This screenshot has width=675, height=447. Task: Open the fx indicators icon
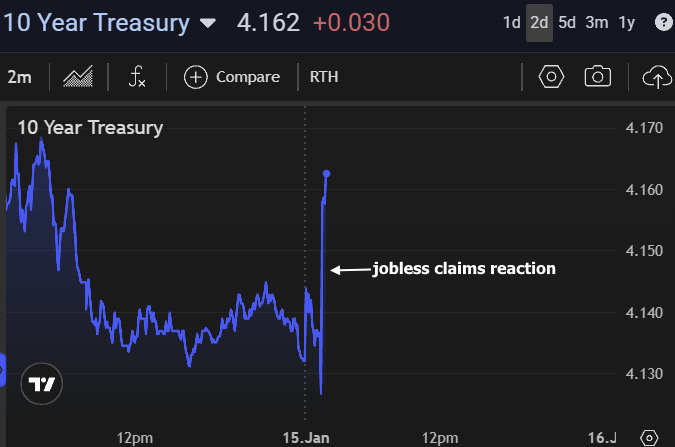click(x=138, y=77)
